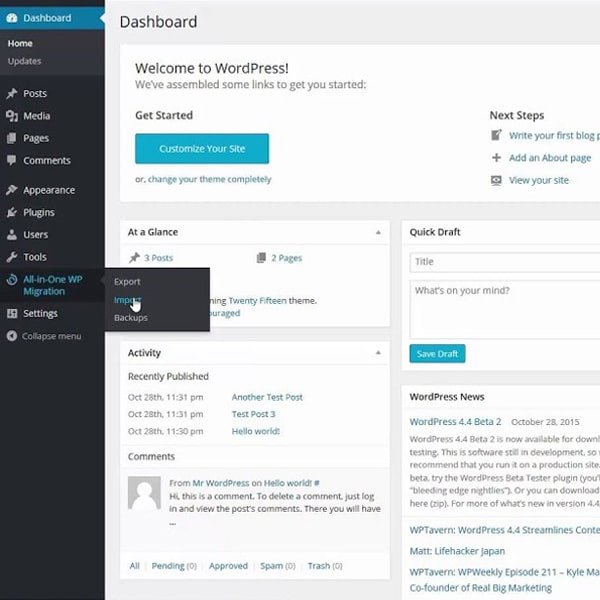
Task: Open Backups from the migration submenu
Action: point(130,318)
